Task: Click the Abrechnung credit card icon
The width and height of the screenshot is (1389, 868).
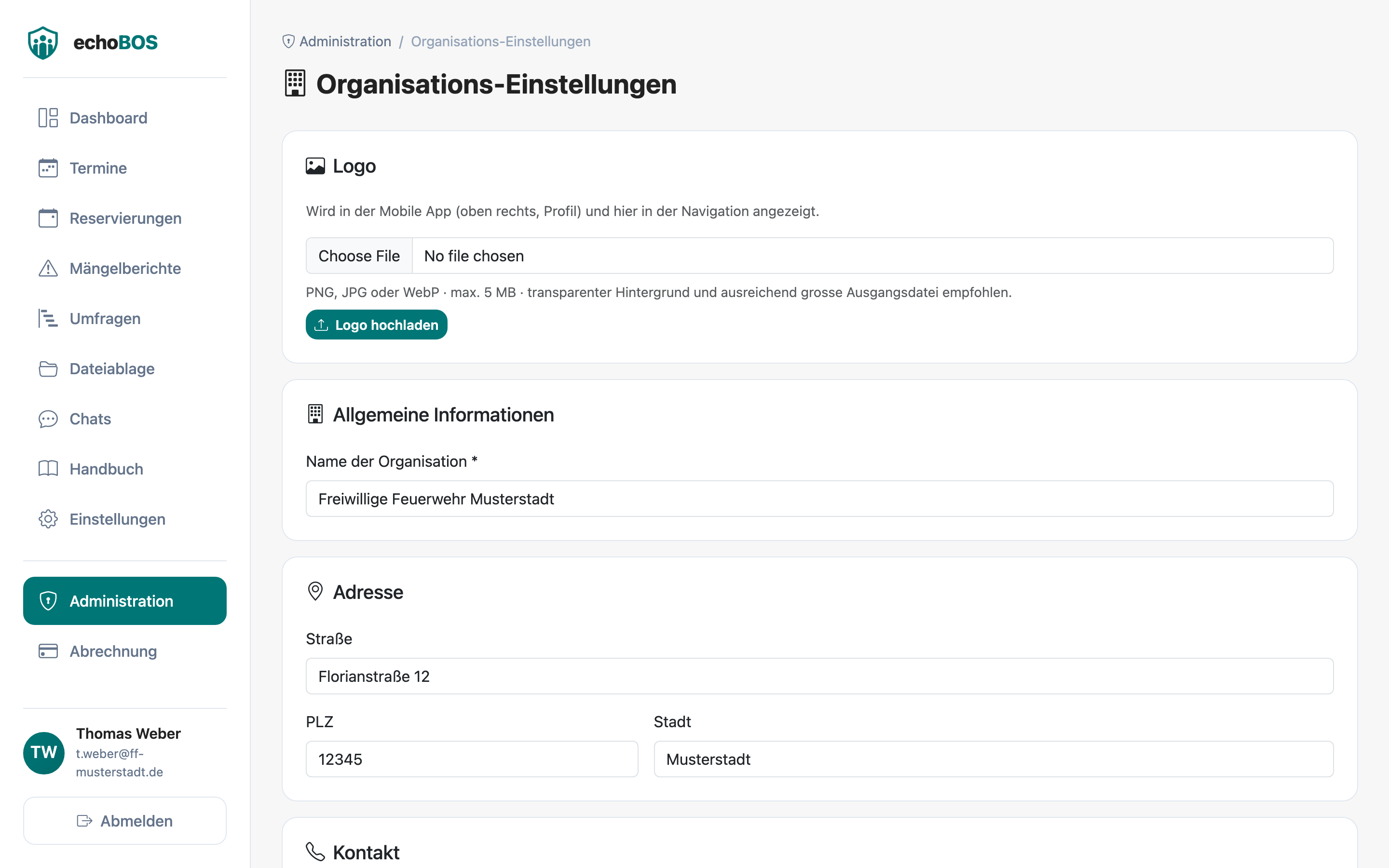Action: [48, 651]
